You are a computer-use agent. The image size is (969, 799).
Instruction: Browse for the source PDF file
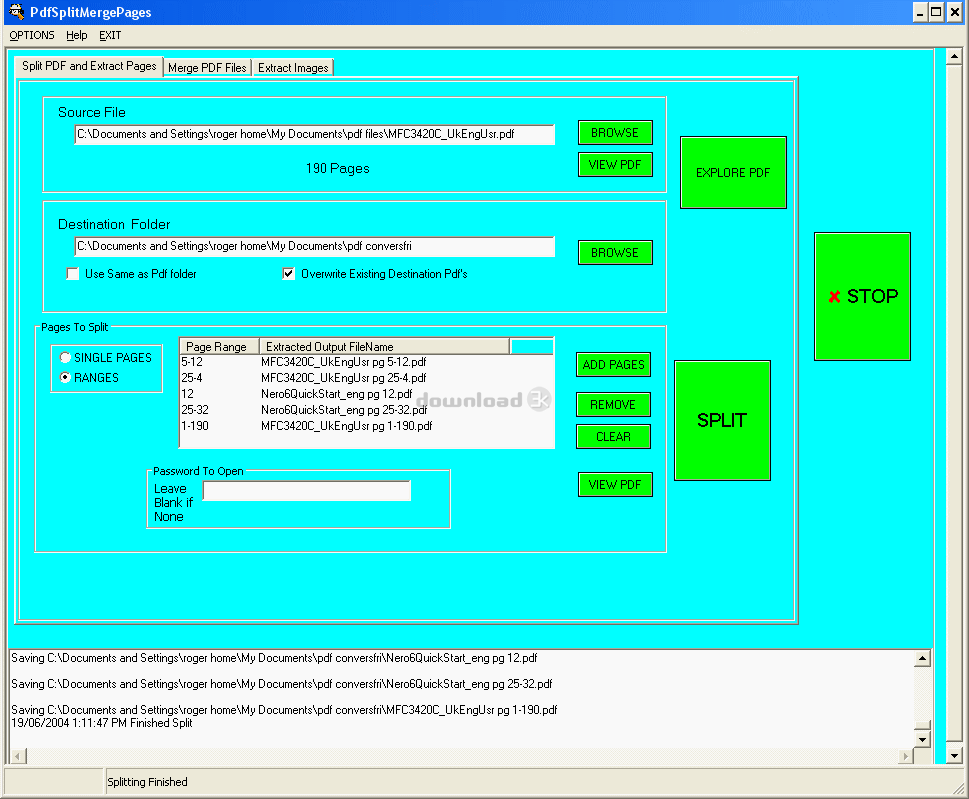click(615, 133)
